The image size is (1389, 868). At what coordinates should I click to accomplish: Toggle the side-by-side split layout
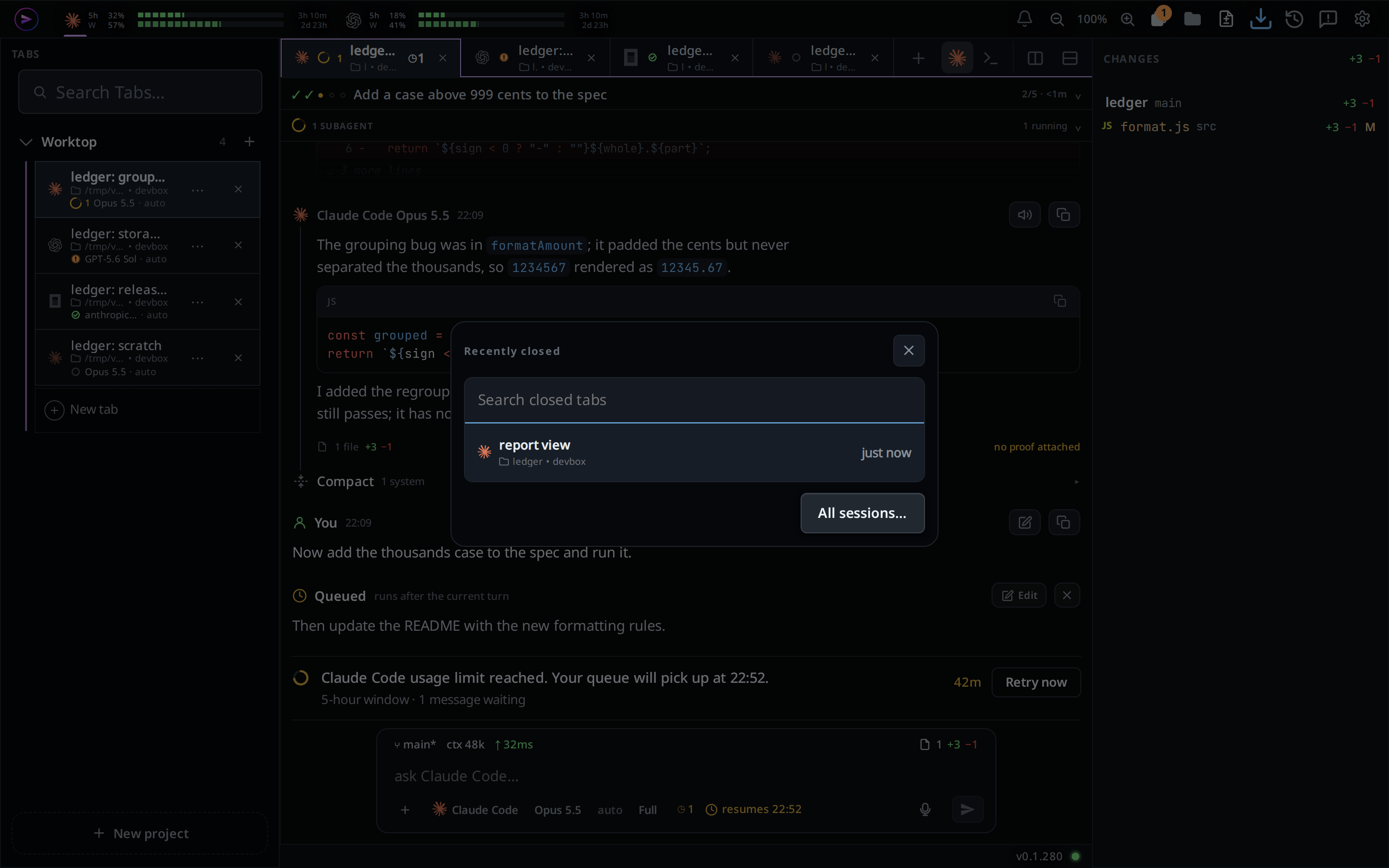coord(1035,58)
